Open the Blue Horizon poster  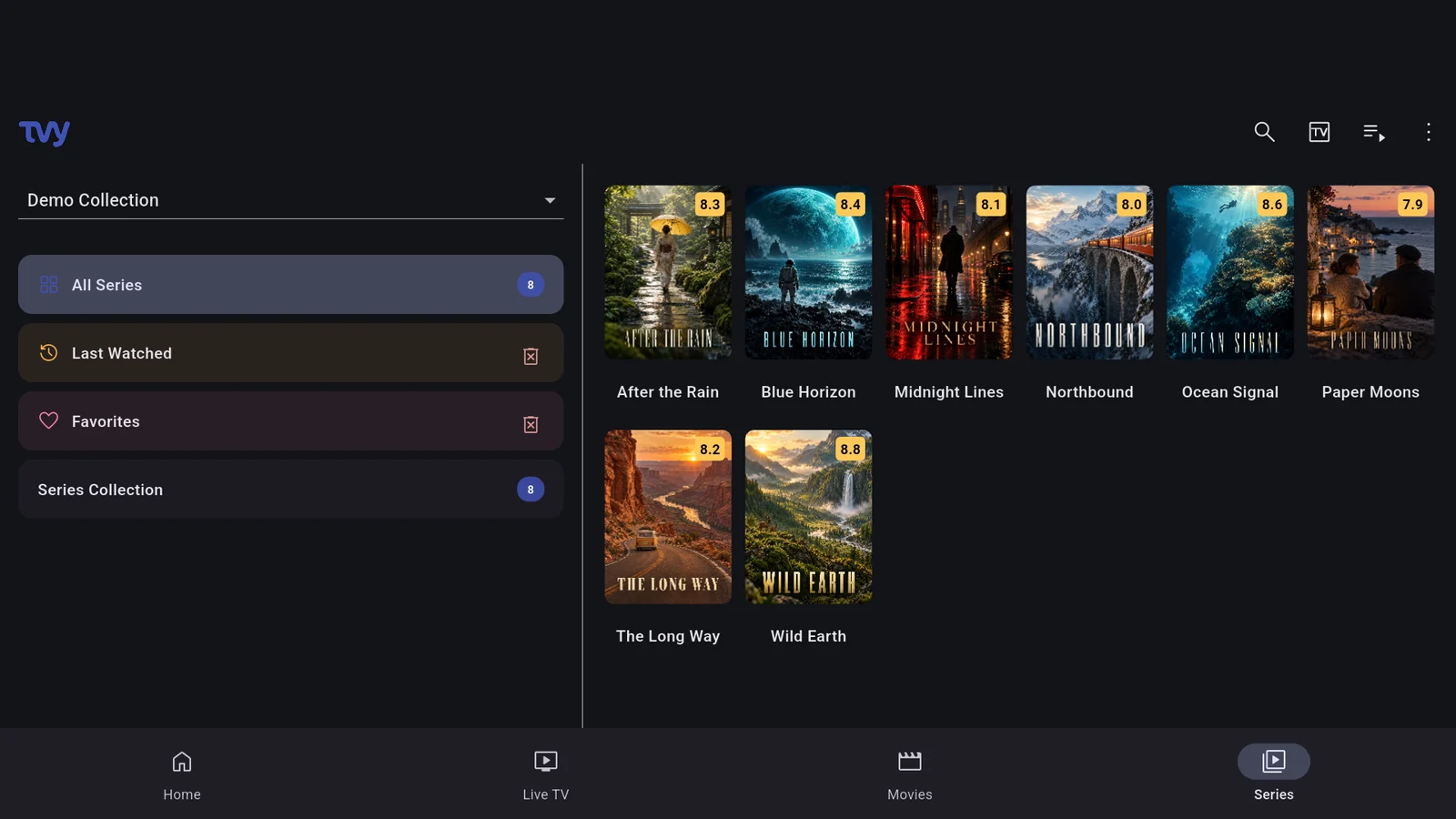point(808,272)
